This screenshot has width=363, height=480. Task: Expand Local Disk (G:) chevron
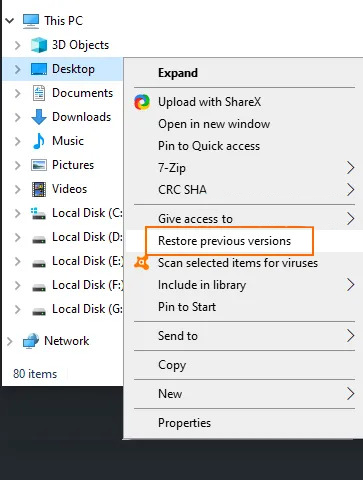click(18, 309)
